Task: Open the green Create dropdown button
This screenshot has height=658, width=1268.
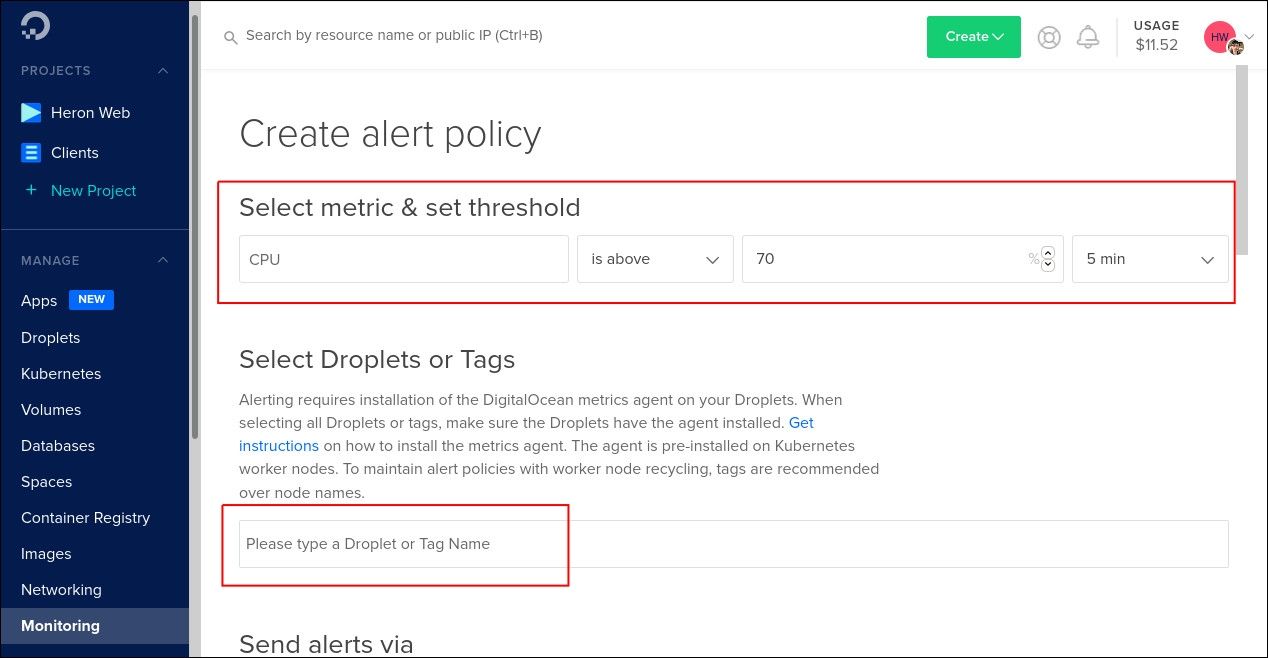Action: pyautogui.click(x=973, y=37)
